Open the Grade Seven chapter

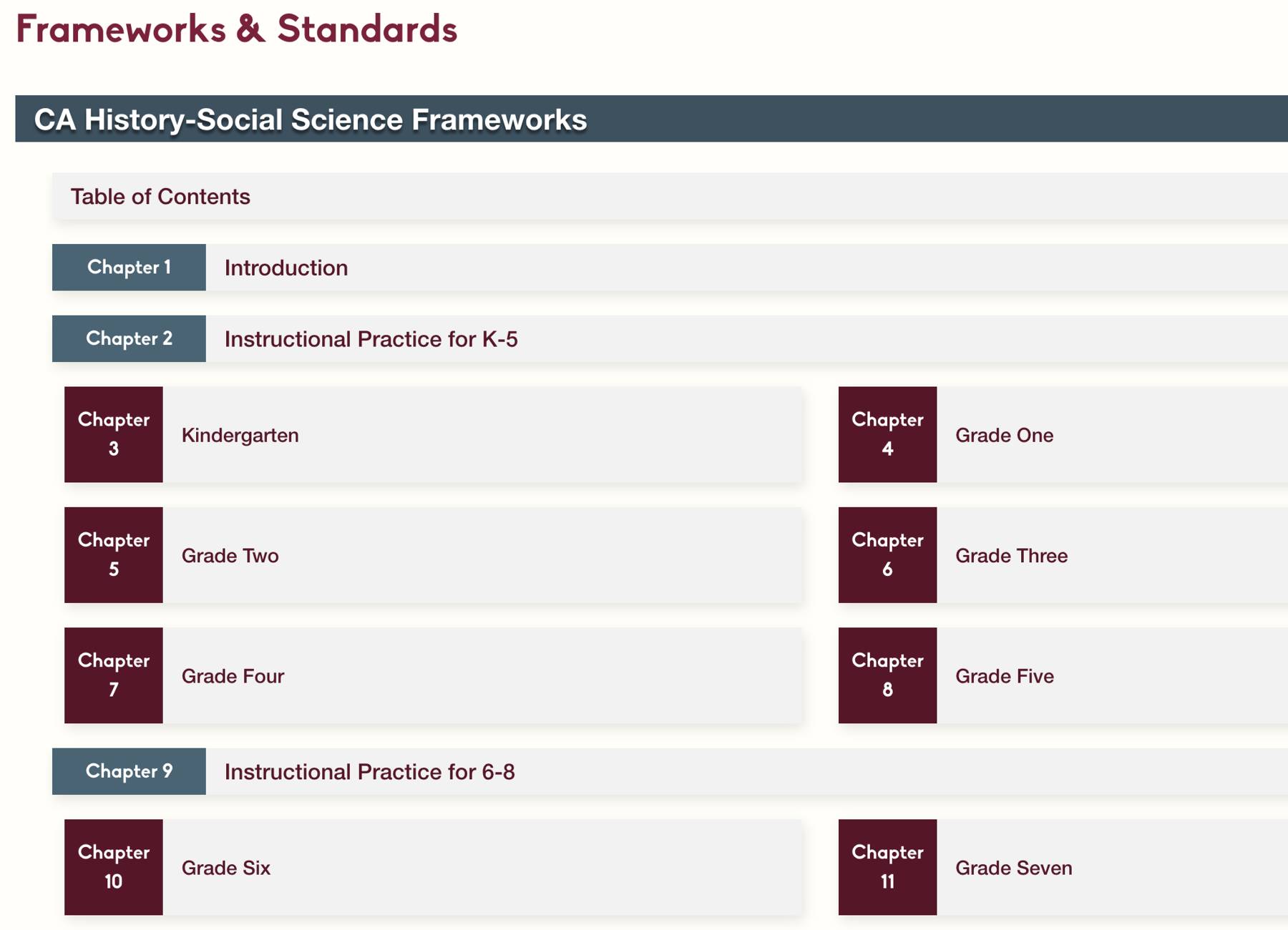(1013, 868)
